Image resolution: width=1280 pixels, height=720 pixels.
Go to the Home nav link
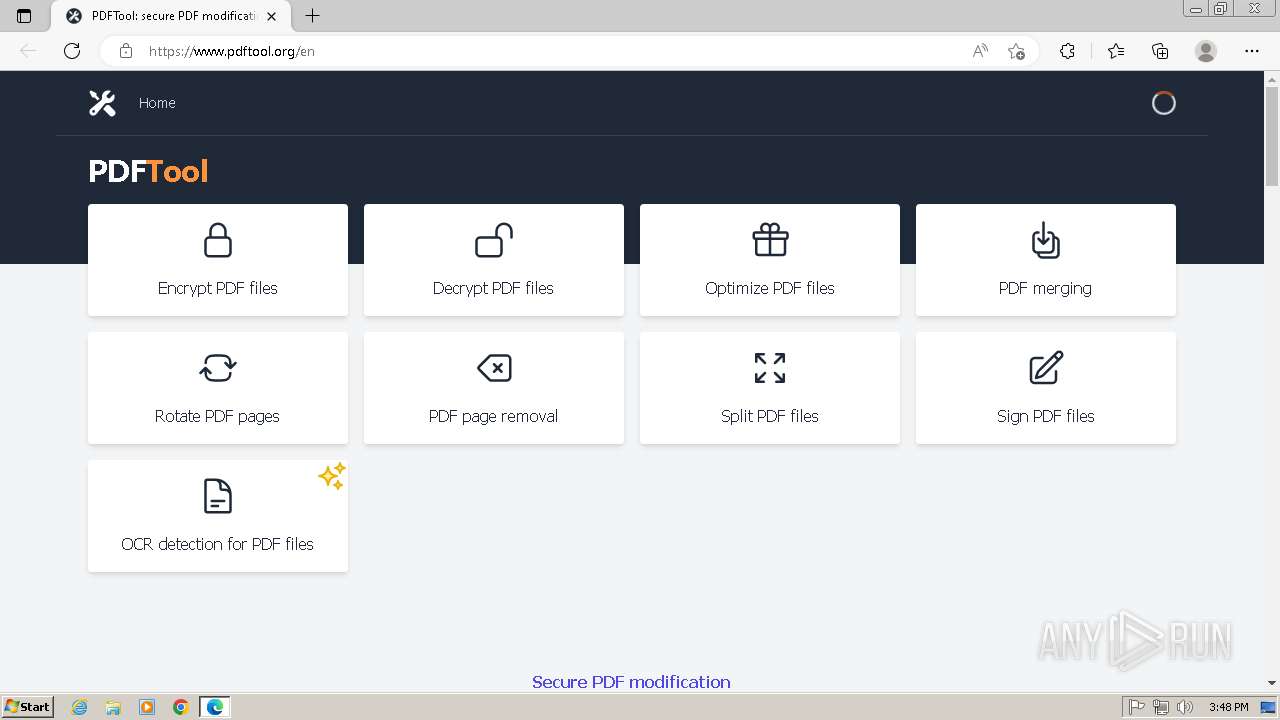(x=157, y=103)
